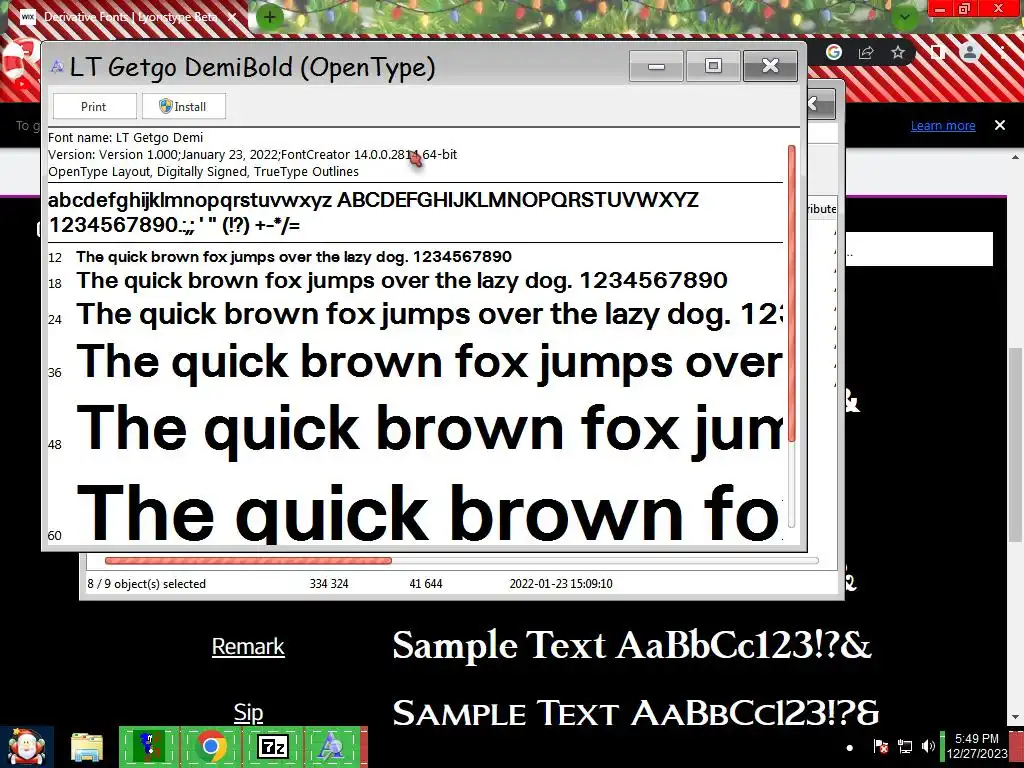Click the Wix favicon on Chrome tab
The height and width of the screenshot is (768, 1024).
27,17
